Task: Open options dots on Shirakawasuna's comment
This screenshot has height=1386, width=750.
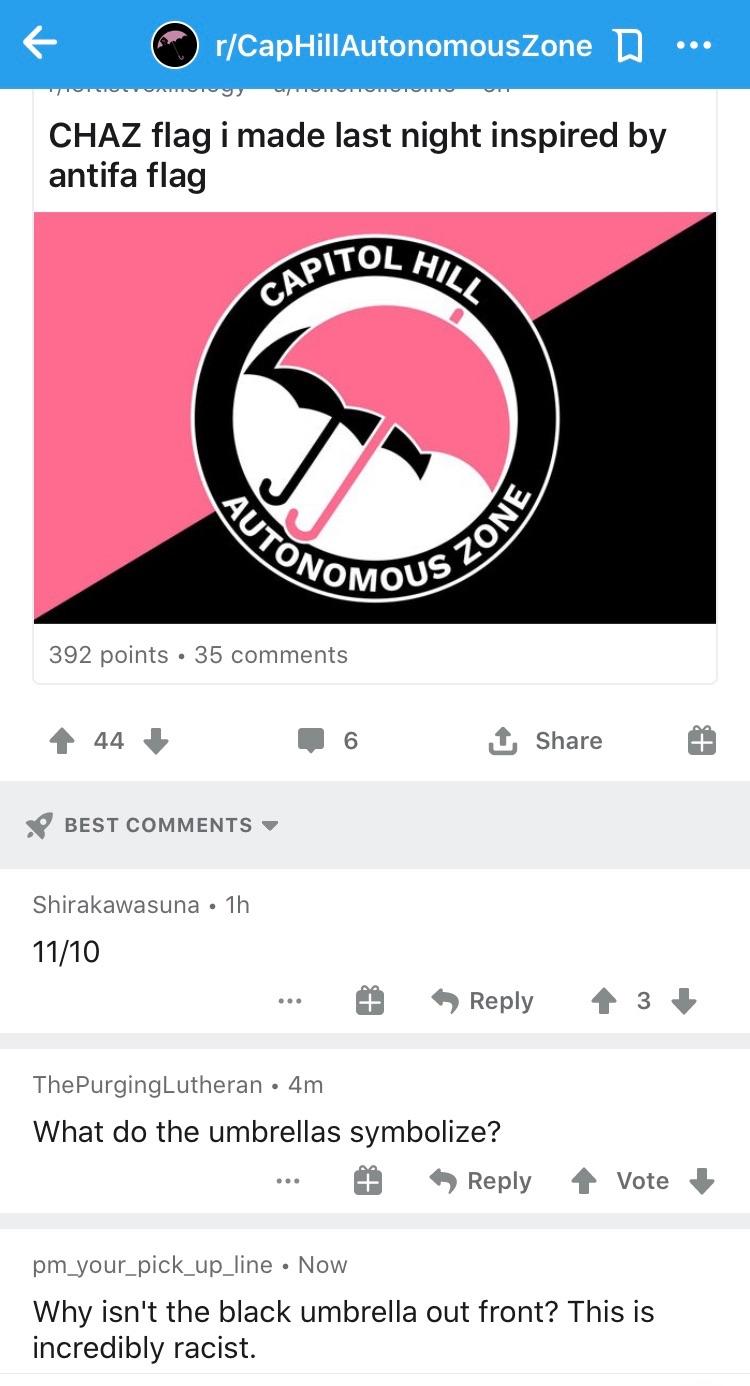Action: pyautogui.click(x=290, y=1001)
